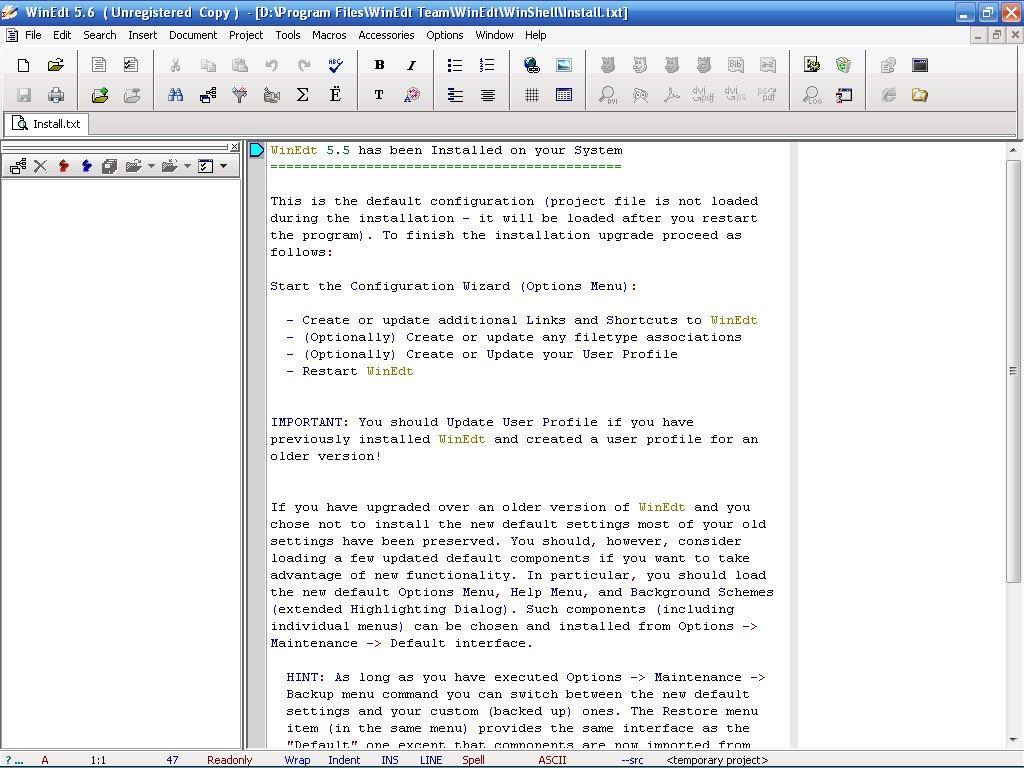
Task: Open the Help menu
Action: point(536,35)
